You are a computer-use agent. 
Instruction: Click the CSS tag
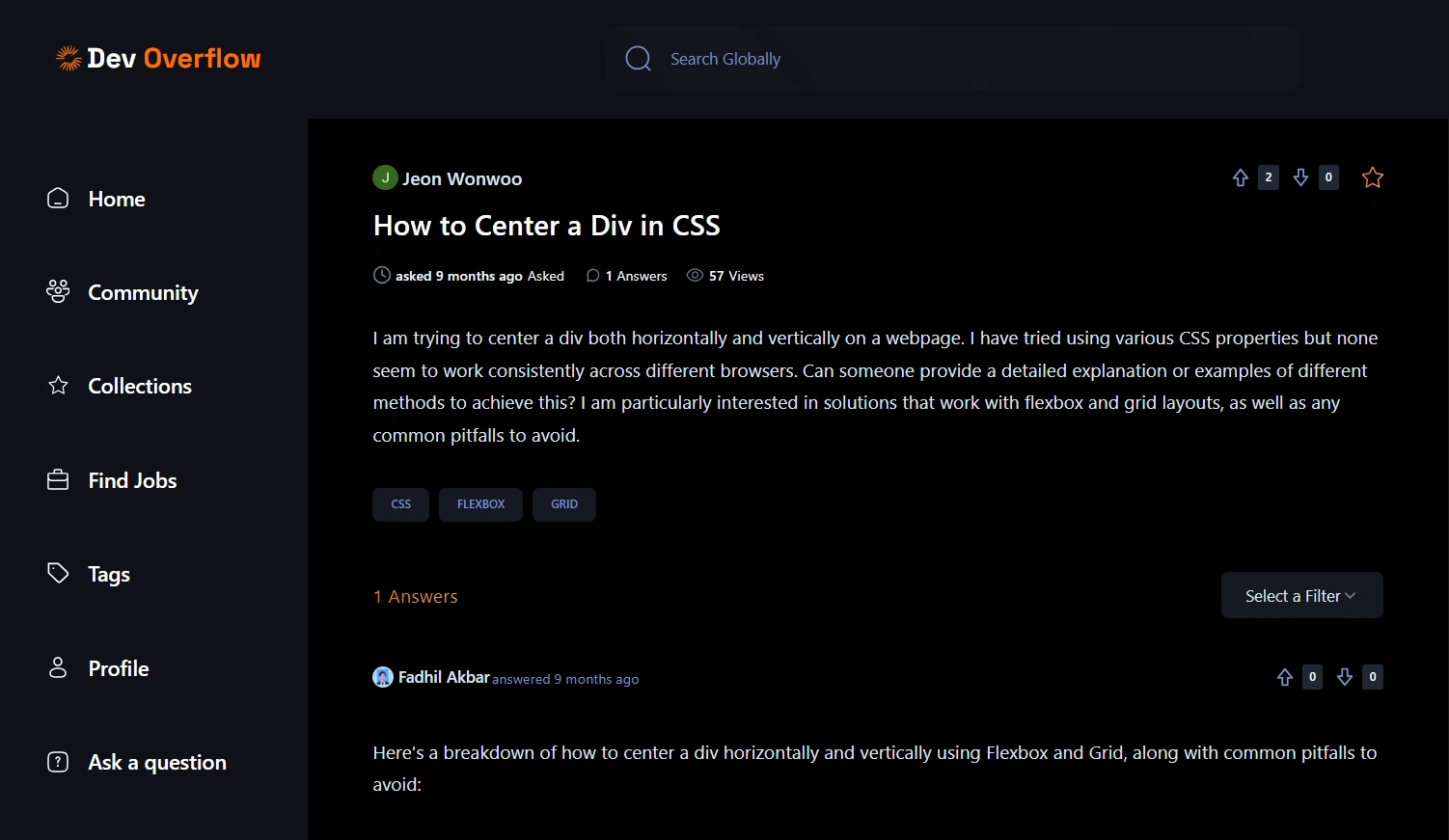(400, 504)
